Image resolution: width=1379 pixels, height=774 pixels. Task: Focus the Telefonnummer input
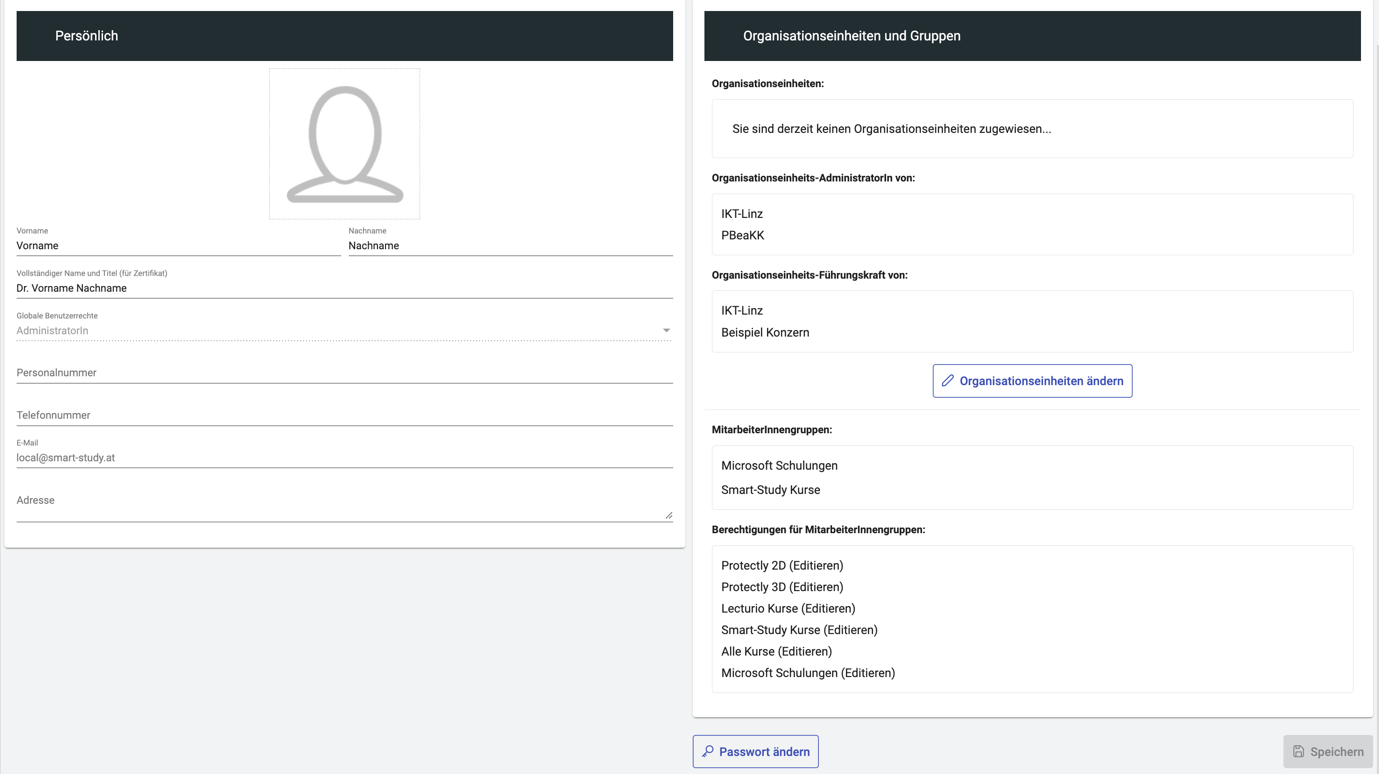(x=344, y=415)
